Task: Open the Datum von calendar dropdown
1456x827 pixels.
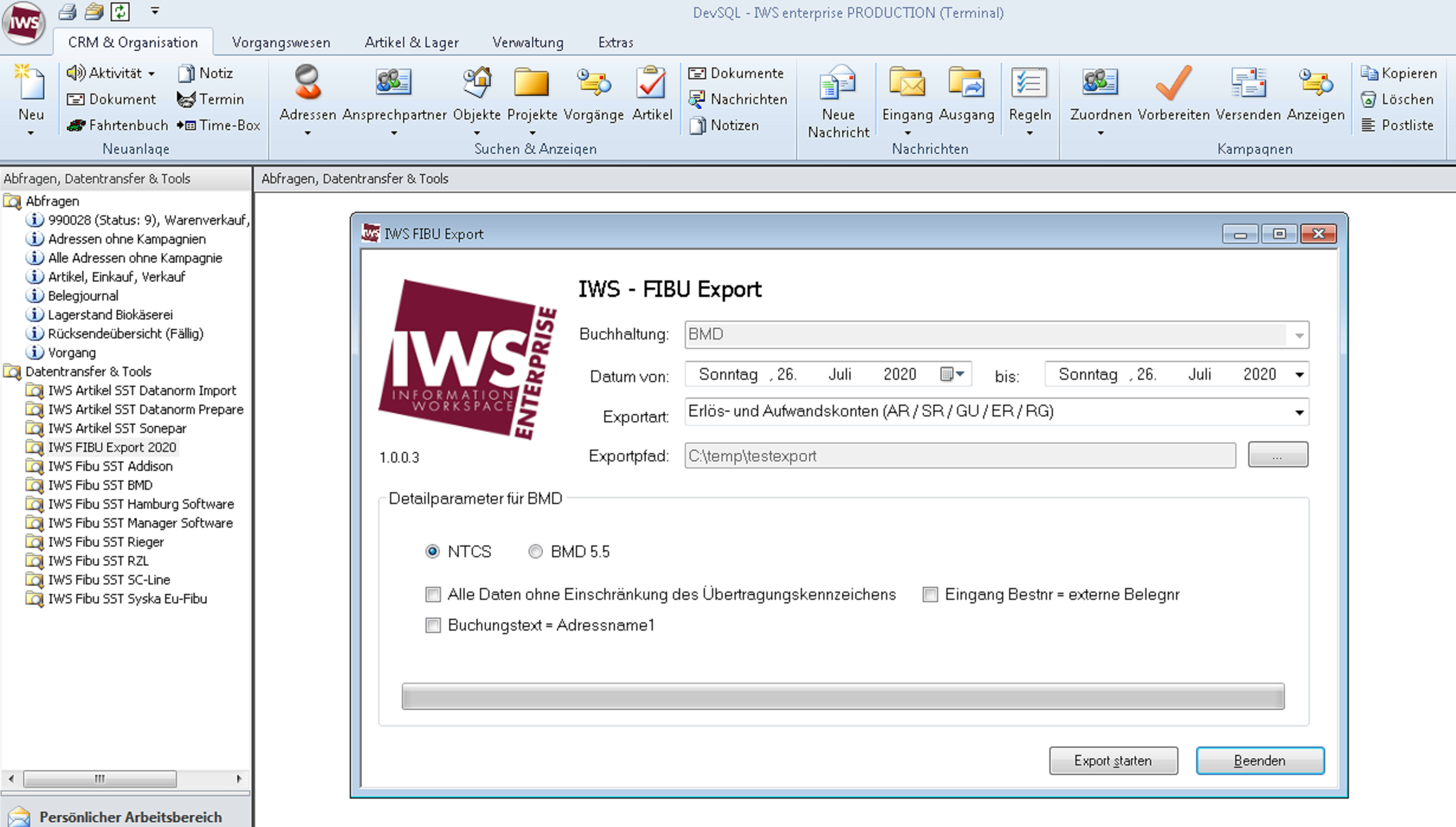Action: [954, 374]
